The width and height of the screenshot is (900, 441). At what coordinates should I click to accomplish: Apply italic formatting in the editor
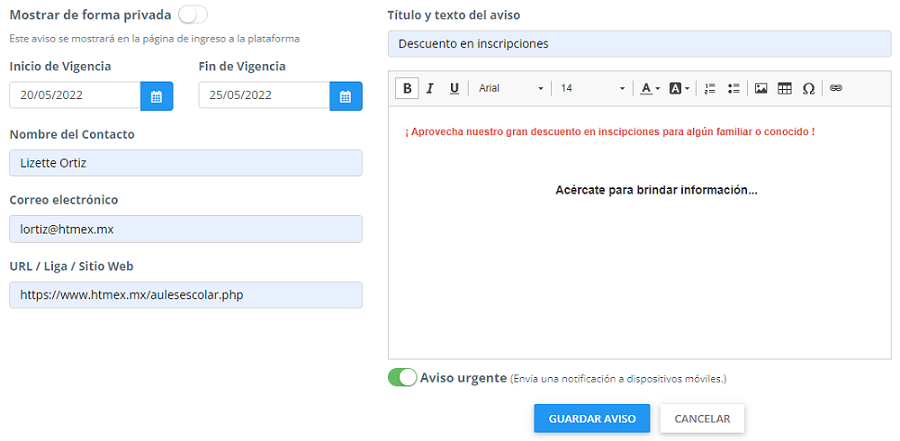coord(430,88)
